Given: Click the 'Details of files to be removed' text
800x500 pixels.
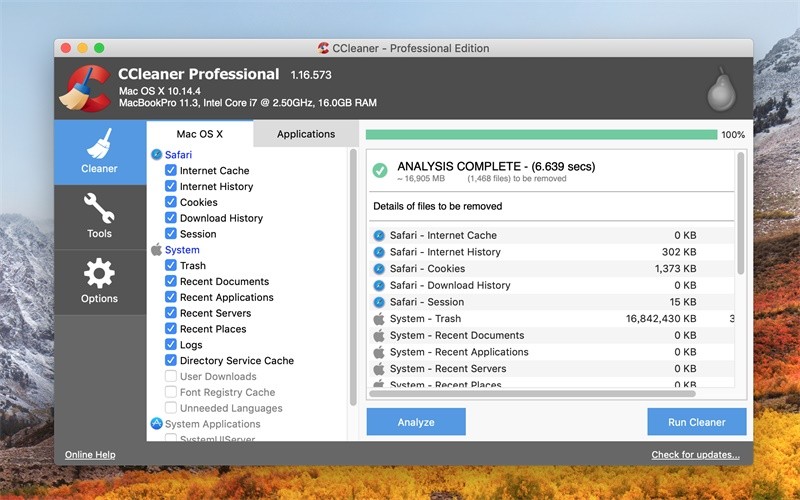Looking at the screenshot, I should click(438, 206).
